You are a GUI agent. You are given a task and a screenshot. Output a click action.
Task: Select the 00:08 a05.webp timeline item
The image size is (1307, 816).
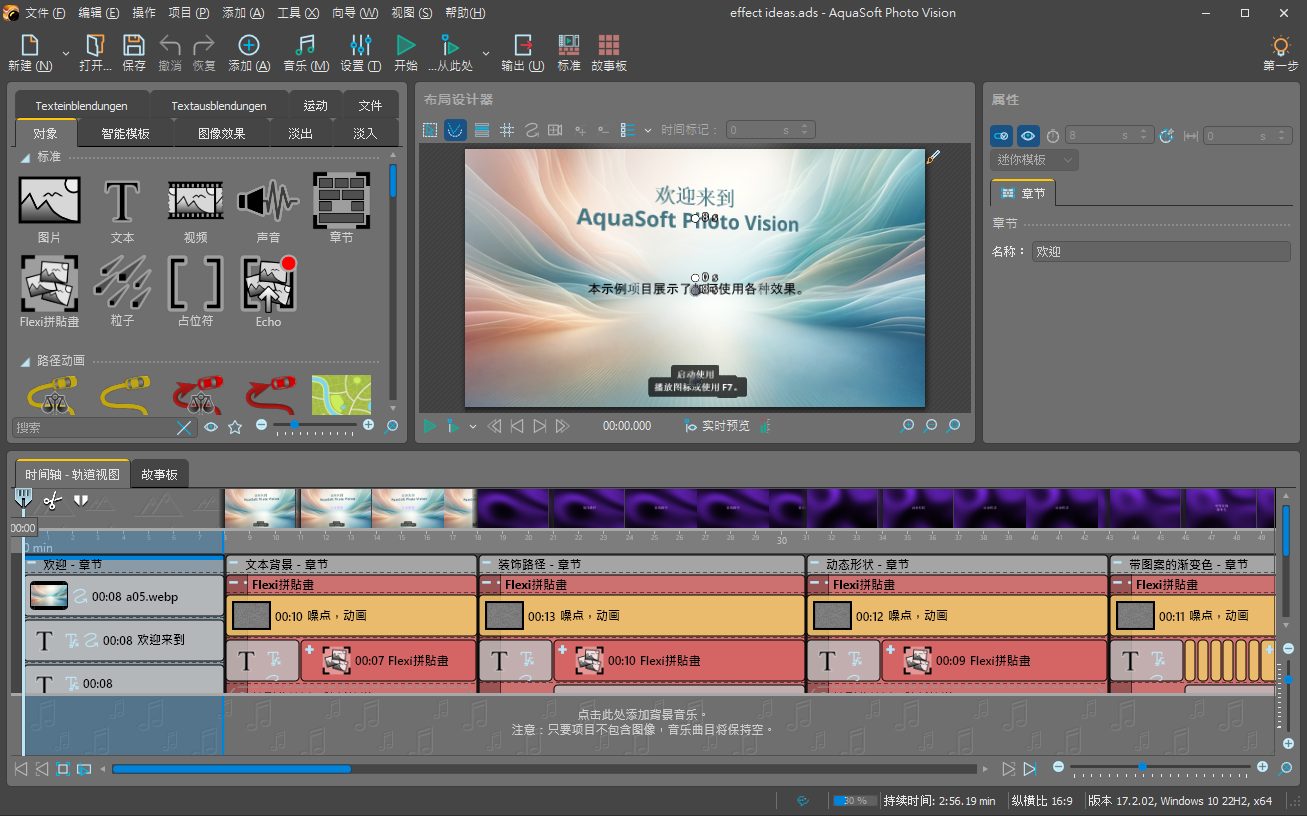click(124, 596)
